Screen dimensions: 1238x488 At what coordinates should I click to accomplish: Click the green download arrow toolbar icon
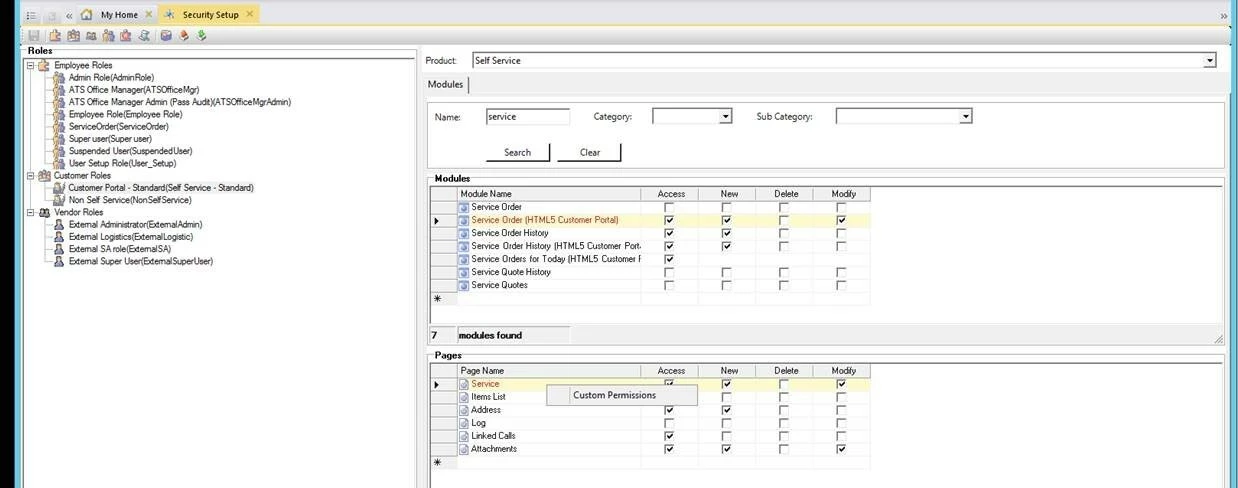[202, 36]
